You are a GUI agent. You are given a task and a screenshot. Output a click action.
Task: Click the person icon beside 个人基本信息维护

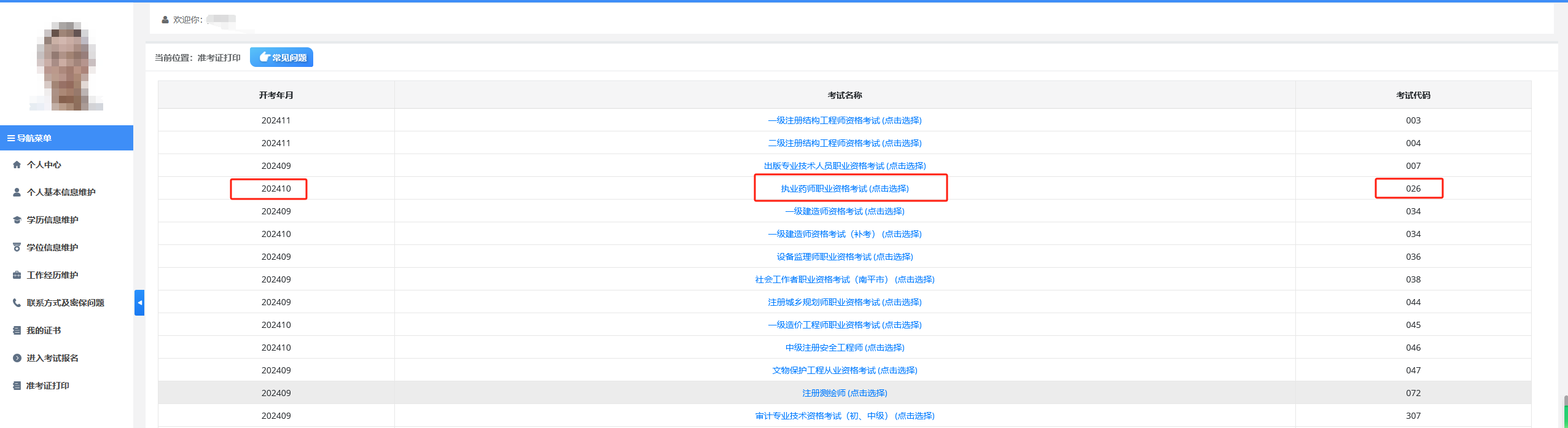pos(17,192)
